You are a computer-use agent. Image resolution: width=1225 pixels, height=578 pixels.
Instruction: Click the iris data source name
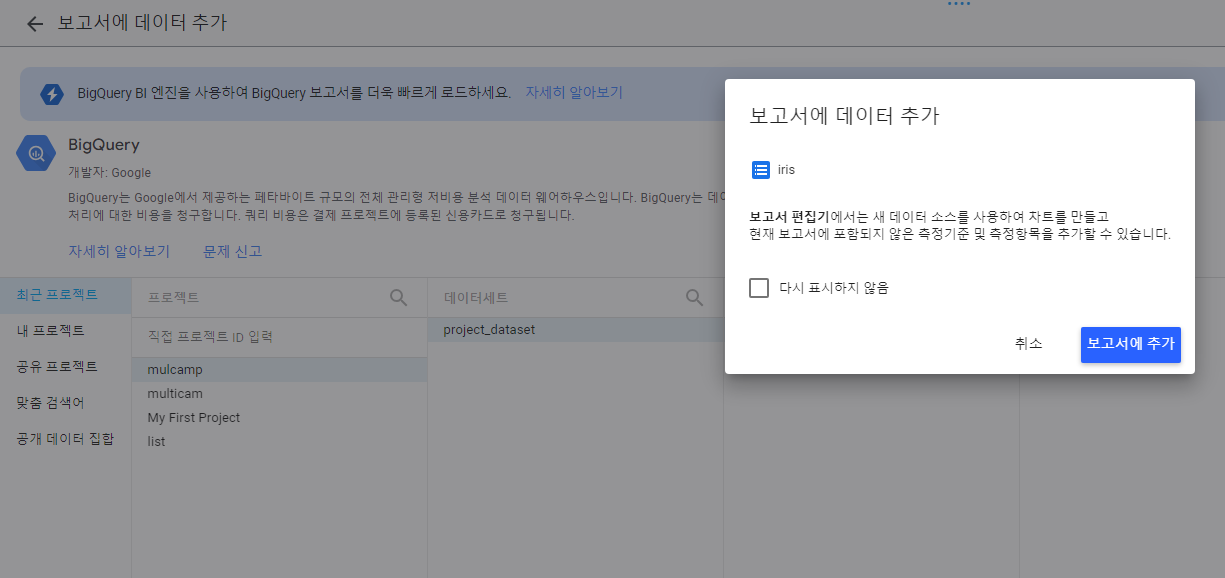(x=786, y=170)
